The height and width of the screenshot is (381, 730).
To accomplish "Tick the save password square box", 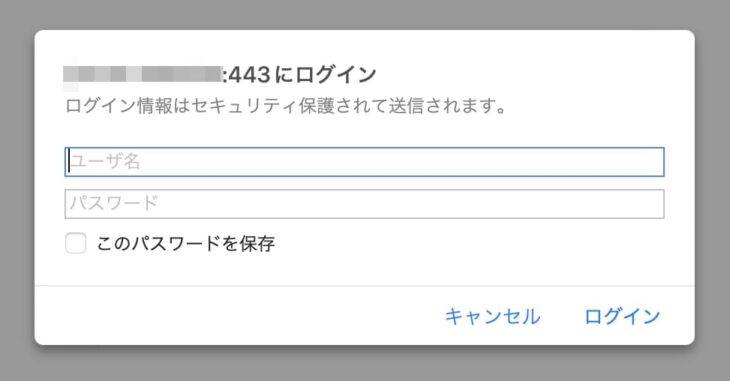I will point(75,243).
